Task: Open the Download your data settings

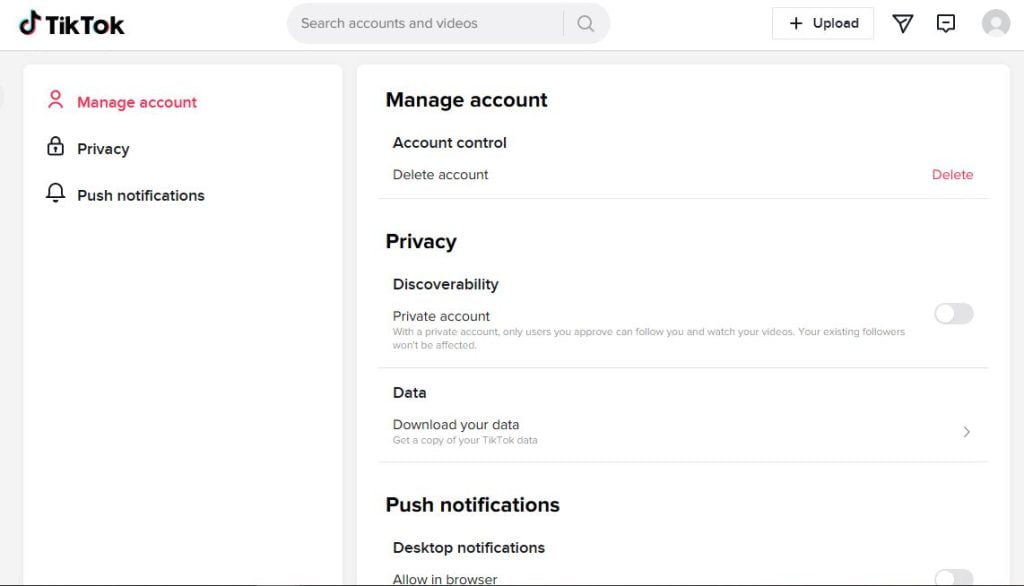Action: click(456, 424)
